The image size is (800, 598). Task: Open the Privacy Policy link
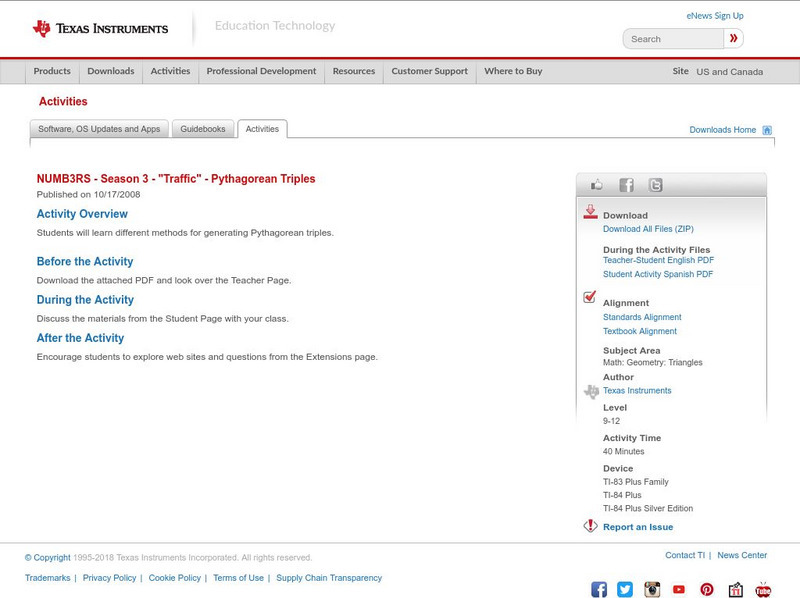(109, 578)
